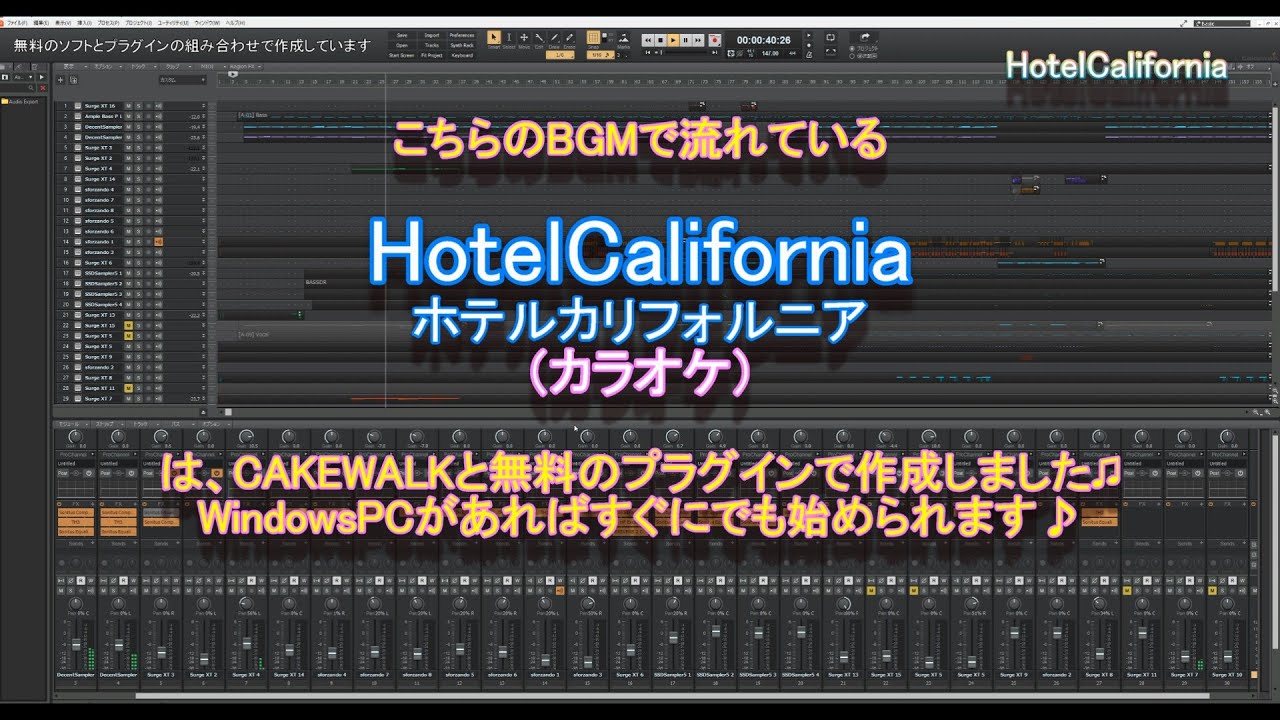Screen dimensions: 1280x720
Task: Open the Process menu
Action: (x=108, y=23)
